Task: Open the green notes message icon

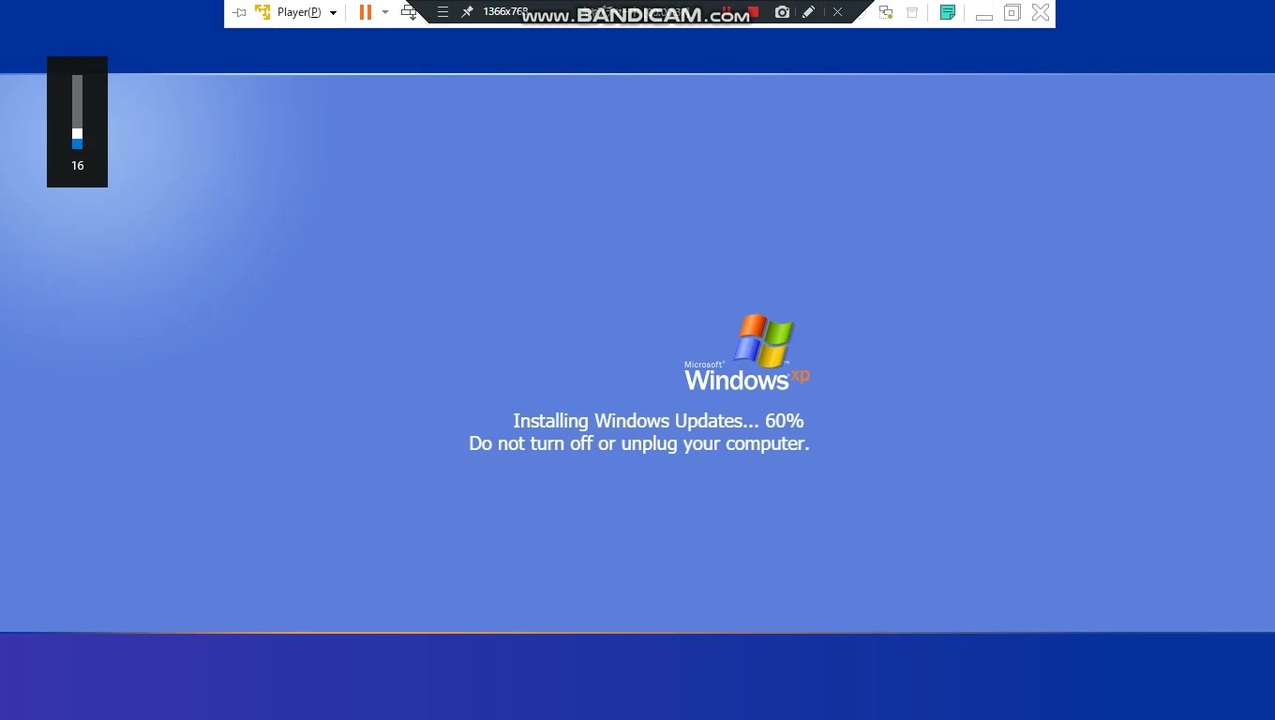Action: pos(947,12)
